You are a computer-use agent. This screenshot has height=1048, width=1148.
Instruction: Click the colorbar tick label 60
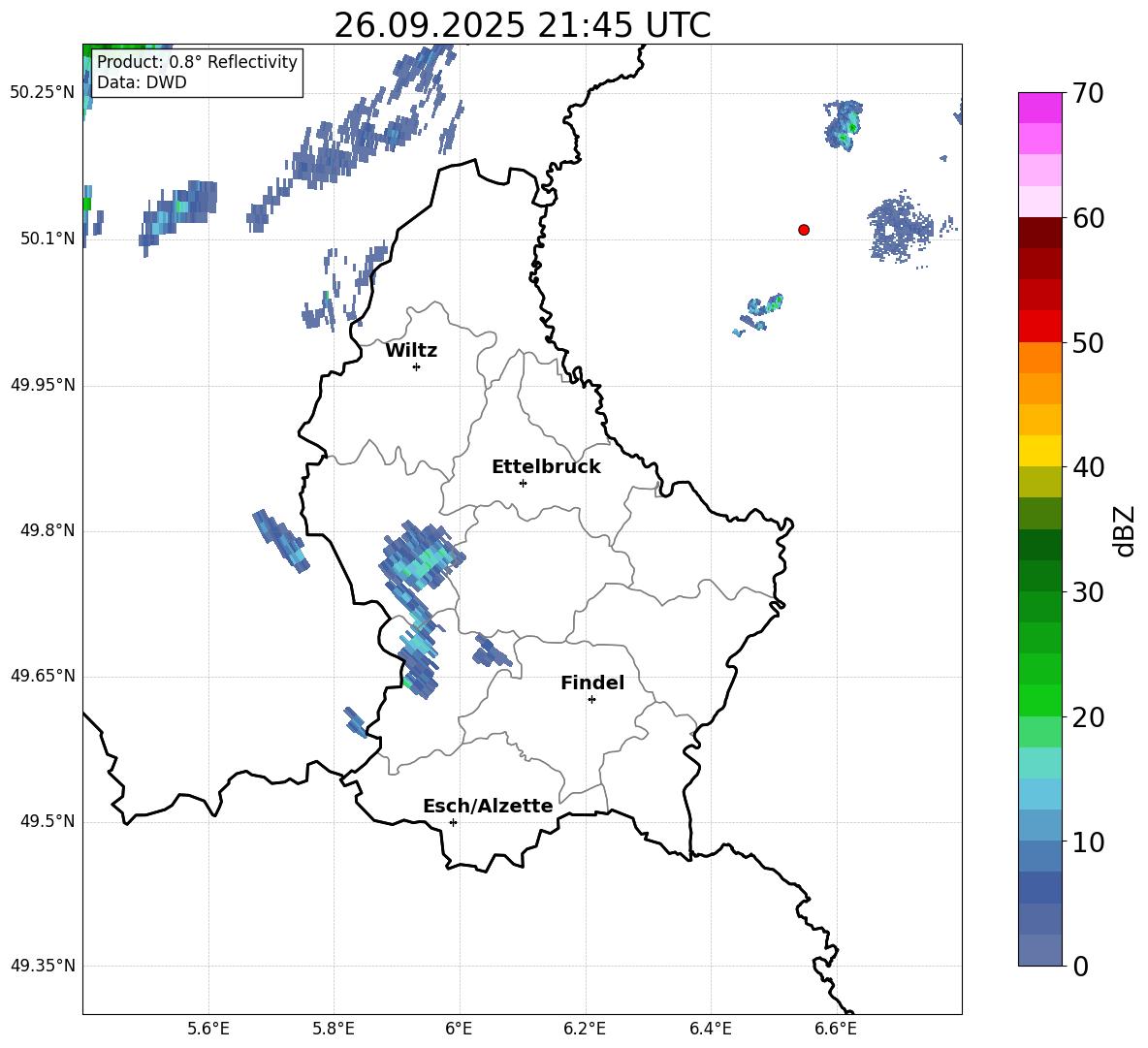coord(1088,218)
